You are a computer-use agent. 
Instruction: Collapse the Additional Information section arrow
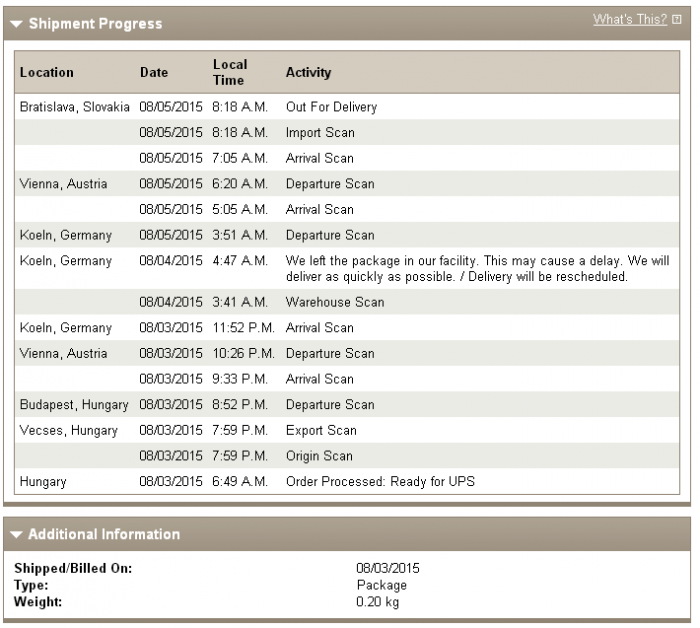click(x=16, y=535)
